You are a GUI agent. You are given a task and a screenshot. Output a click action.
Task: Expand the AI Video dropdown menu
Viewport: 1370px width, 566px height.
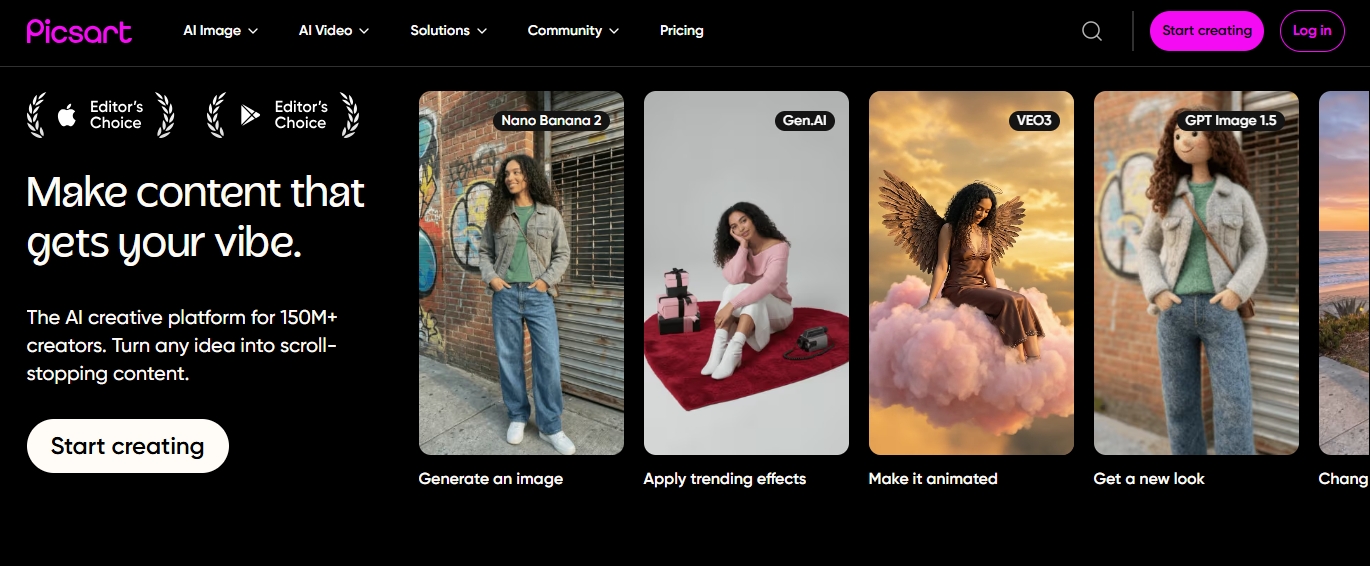coord(334,31)
